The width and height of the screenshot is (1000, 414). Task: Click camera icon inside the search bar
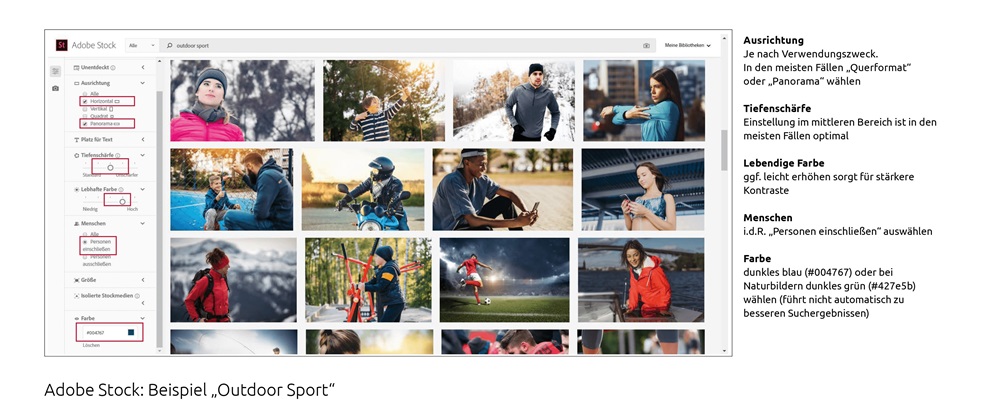pyautogui.click(x=646, y=45)
